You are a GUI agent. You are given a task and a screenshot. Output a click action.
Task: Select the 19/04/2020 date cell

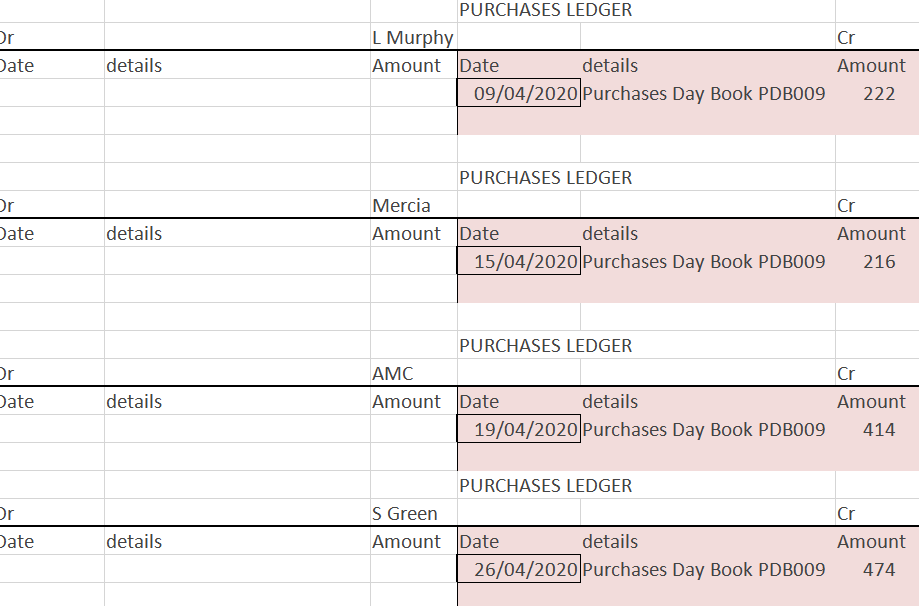519,430
